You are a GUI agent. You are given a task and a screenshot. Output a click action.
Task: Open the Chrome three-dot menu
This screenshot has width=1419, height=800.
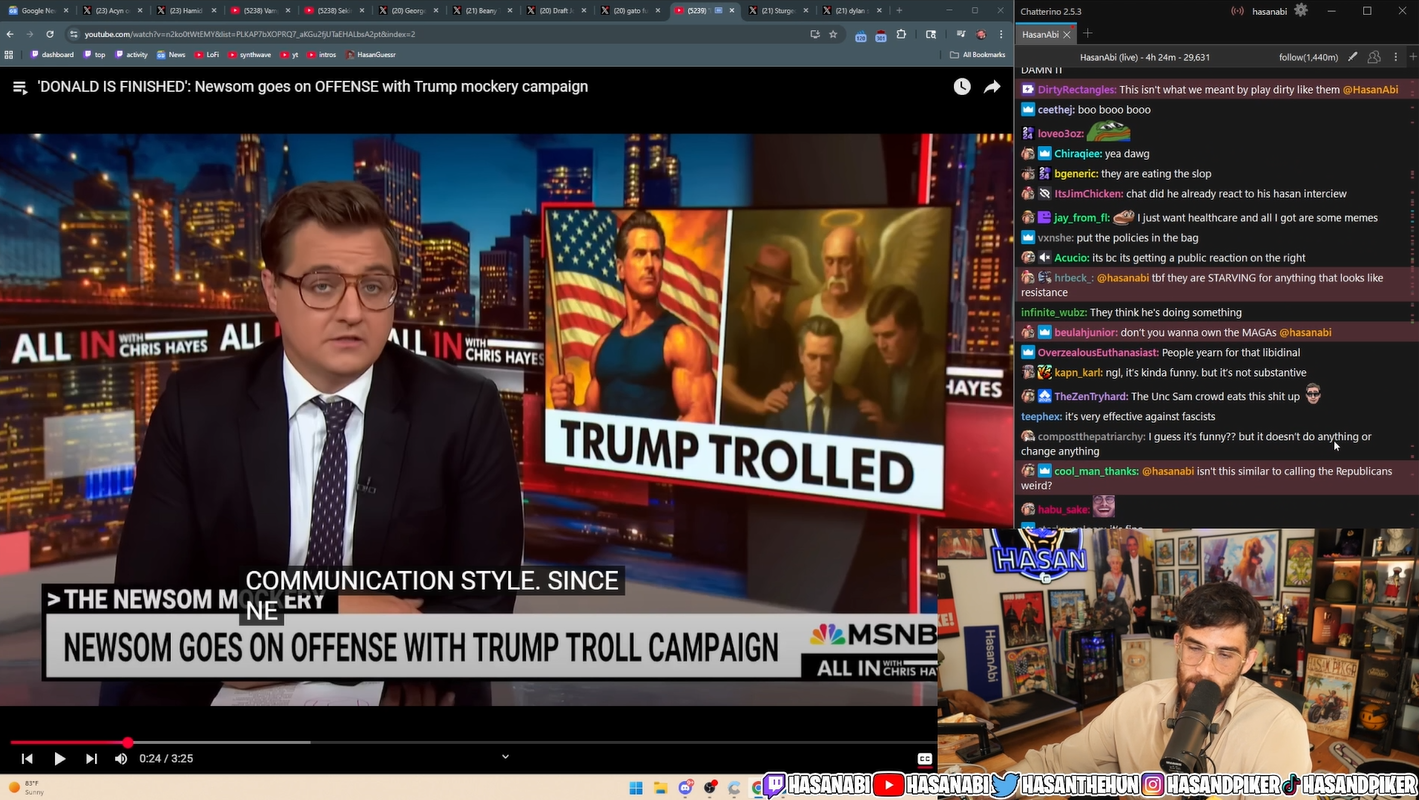1001,34
